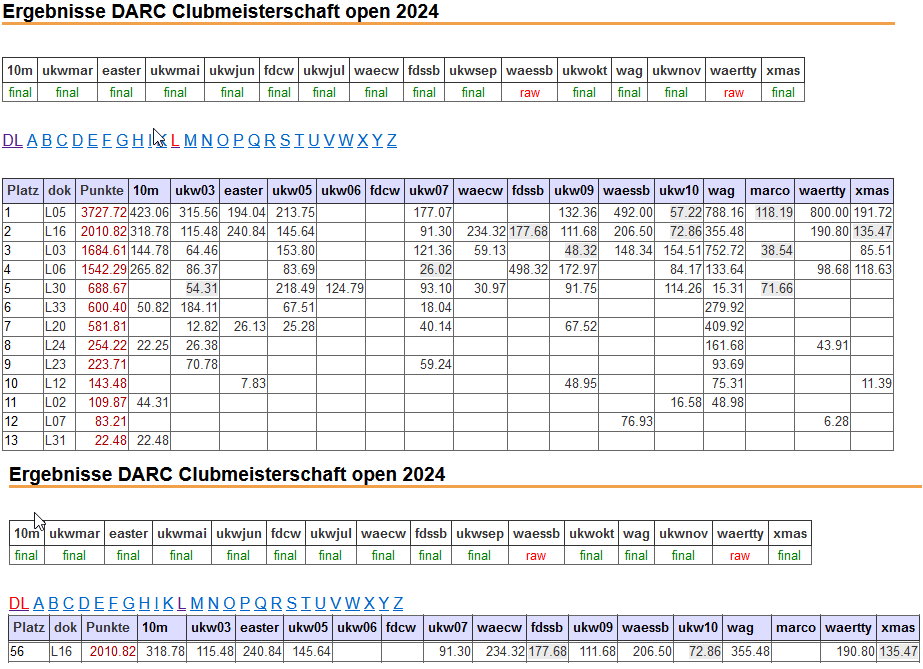Select the easter score '7.83'

pos(244,384)
